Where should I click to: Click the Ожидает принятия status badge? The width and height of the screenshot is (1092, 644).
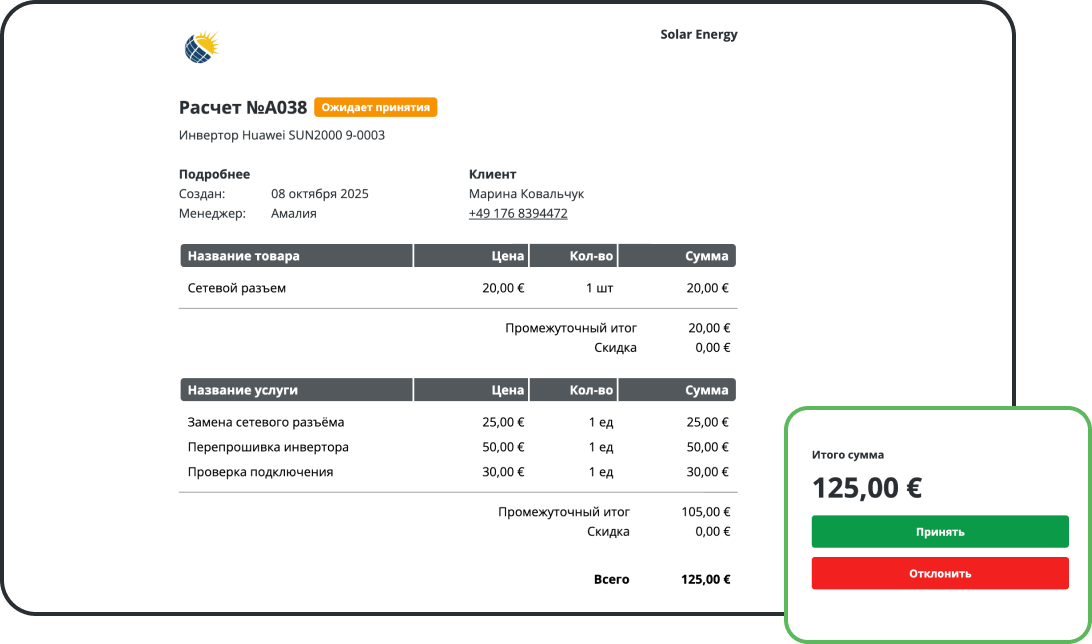375,107
